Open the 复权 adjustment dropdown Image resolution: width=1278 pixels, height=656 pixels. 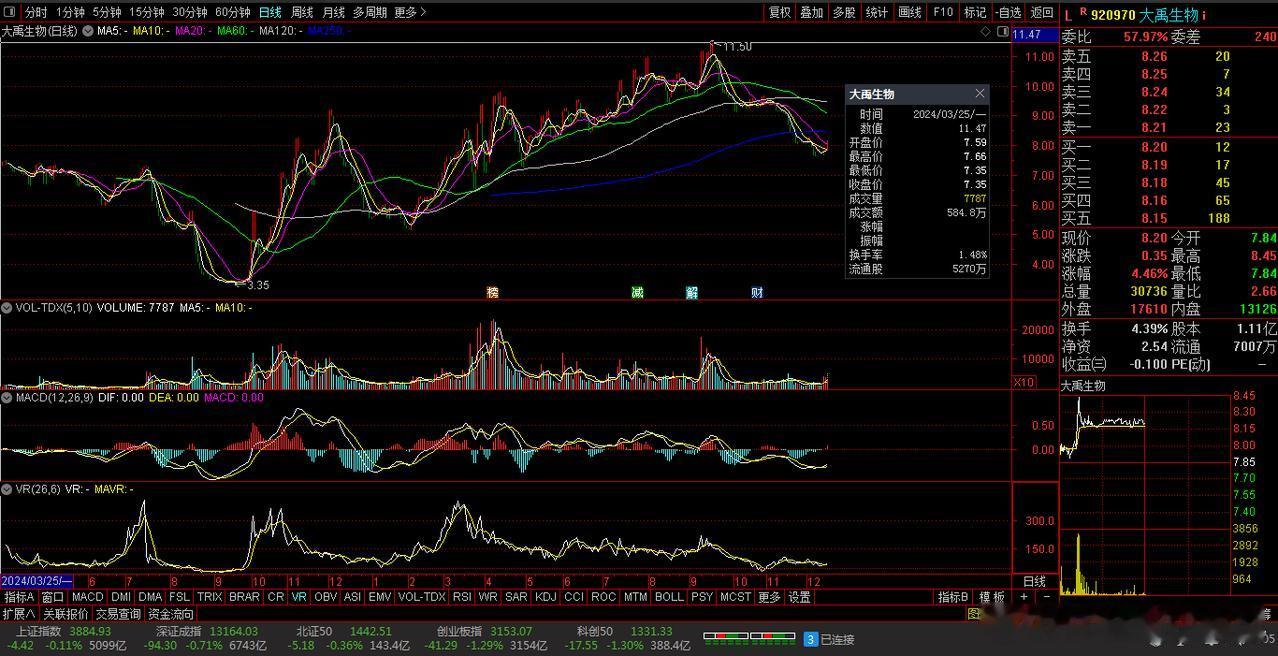pyautogui.click(x=780, y=12)
